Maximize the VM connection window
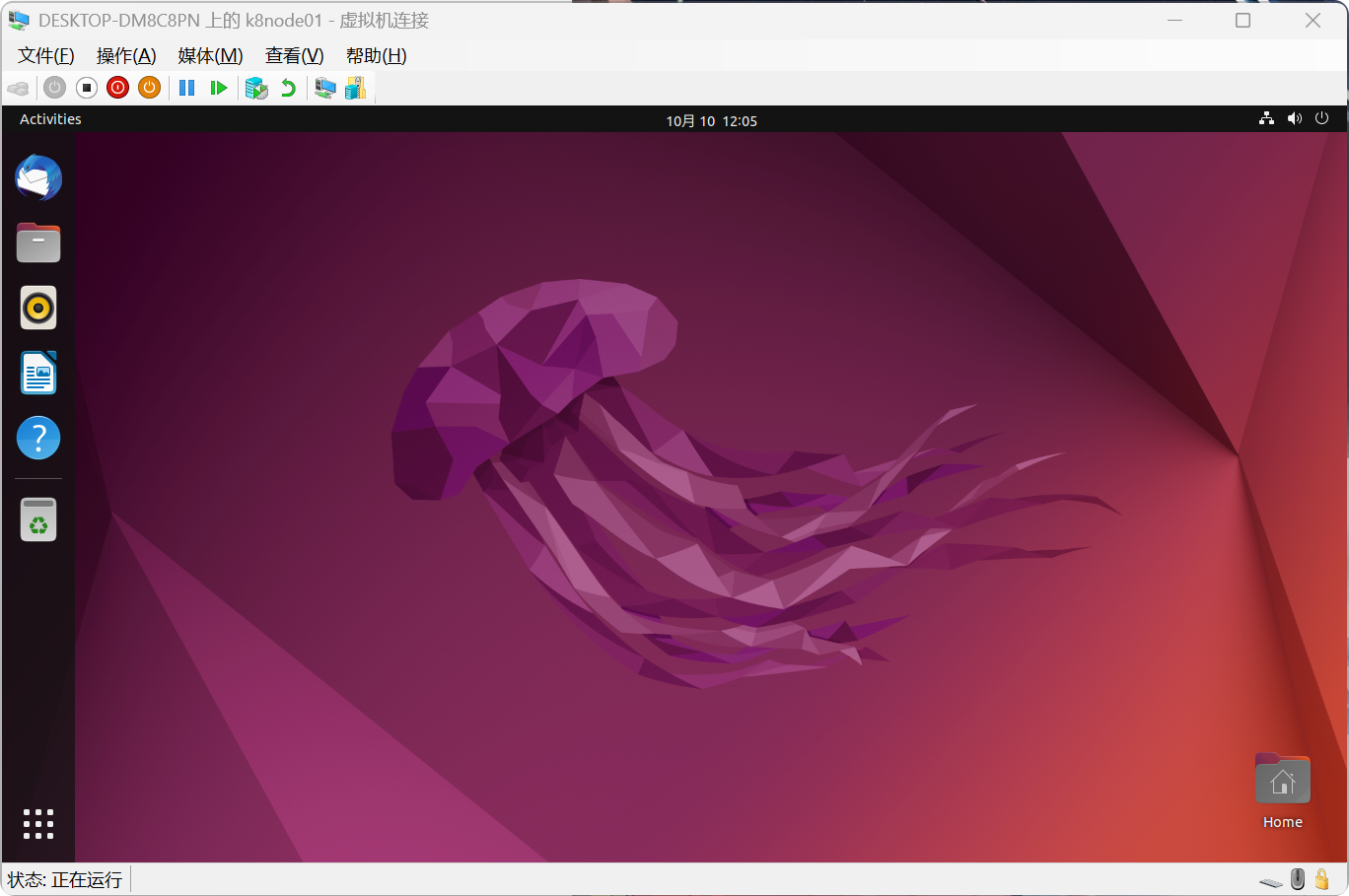 [x=1242, y=20]
